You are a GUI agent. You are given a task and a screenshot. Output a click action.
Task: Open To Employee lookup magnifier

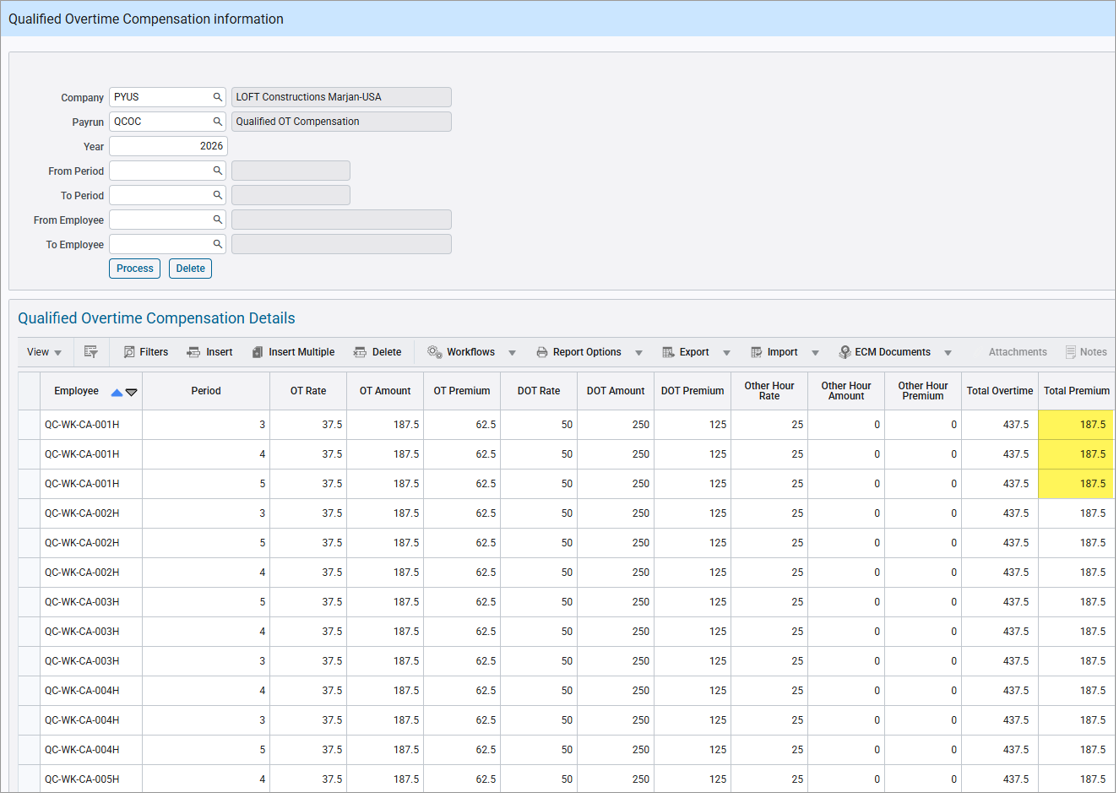pos(218,244)
